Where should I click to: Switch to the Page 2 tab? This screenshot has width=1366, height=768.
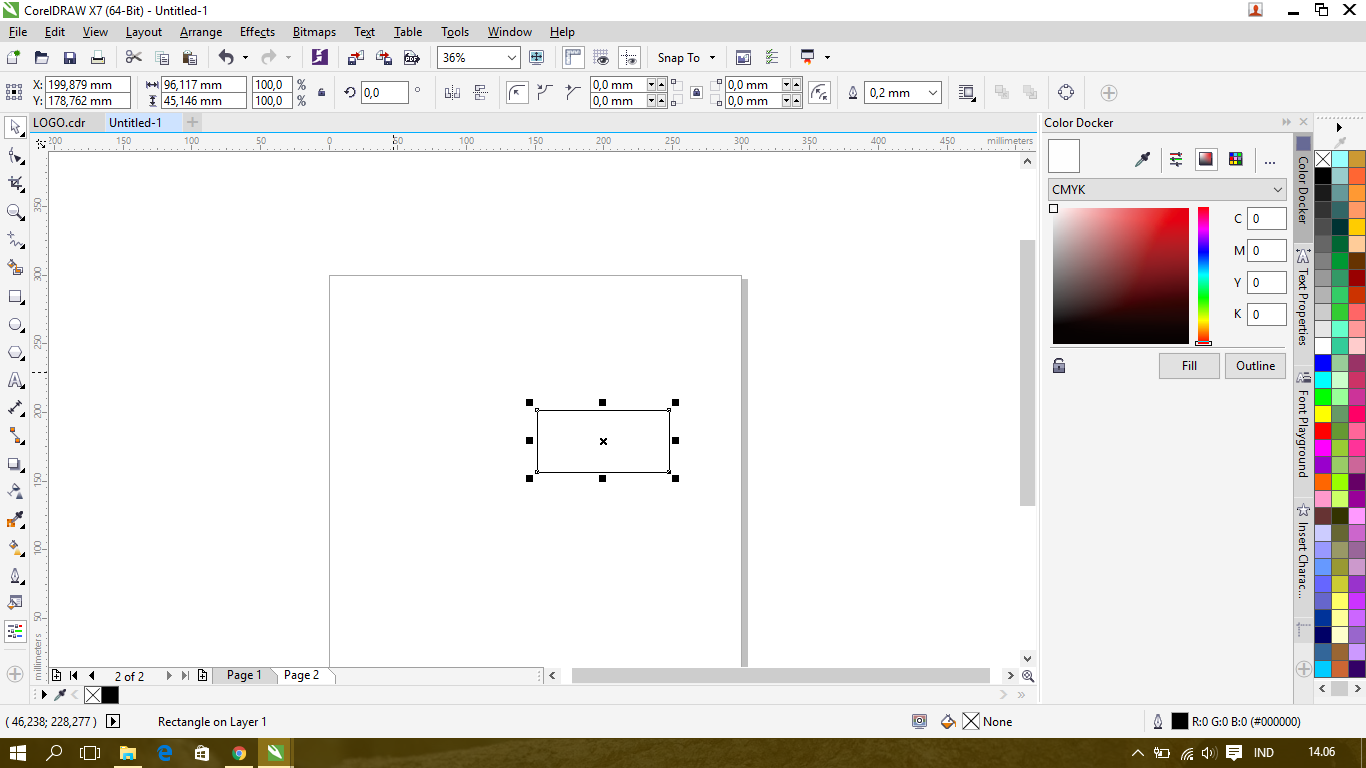[302, 675]
